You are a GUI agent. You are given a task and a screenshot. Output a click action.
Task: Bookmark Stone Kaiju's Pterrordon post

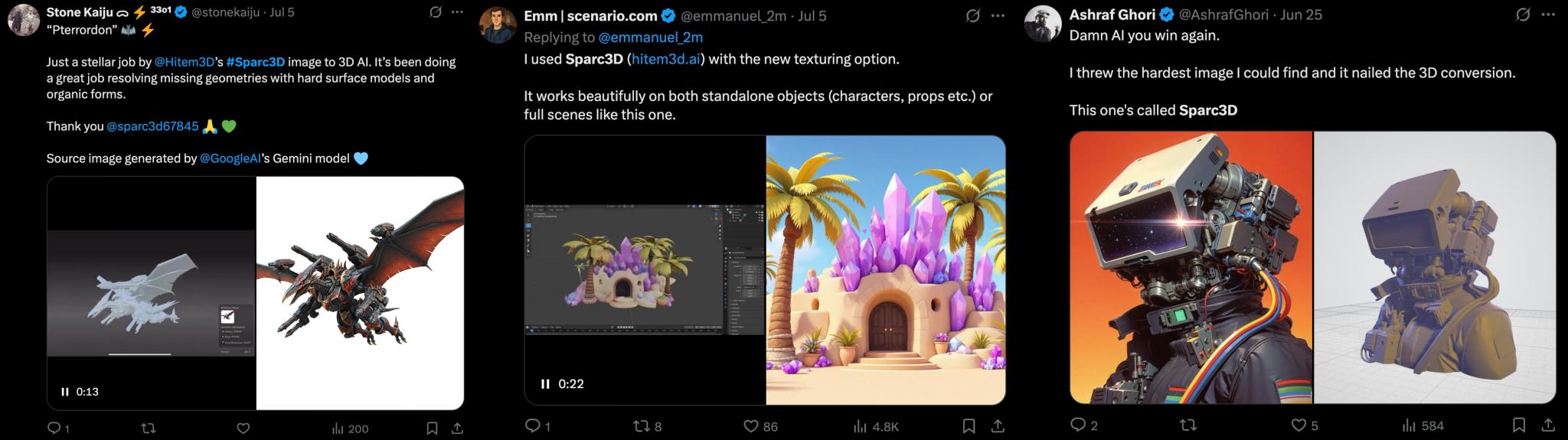coord(432,429)
